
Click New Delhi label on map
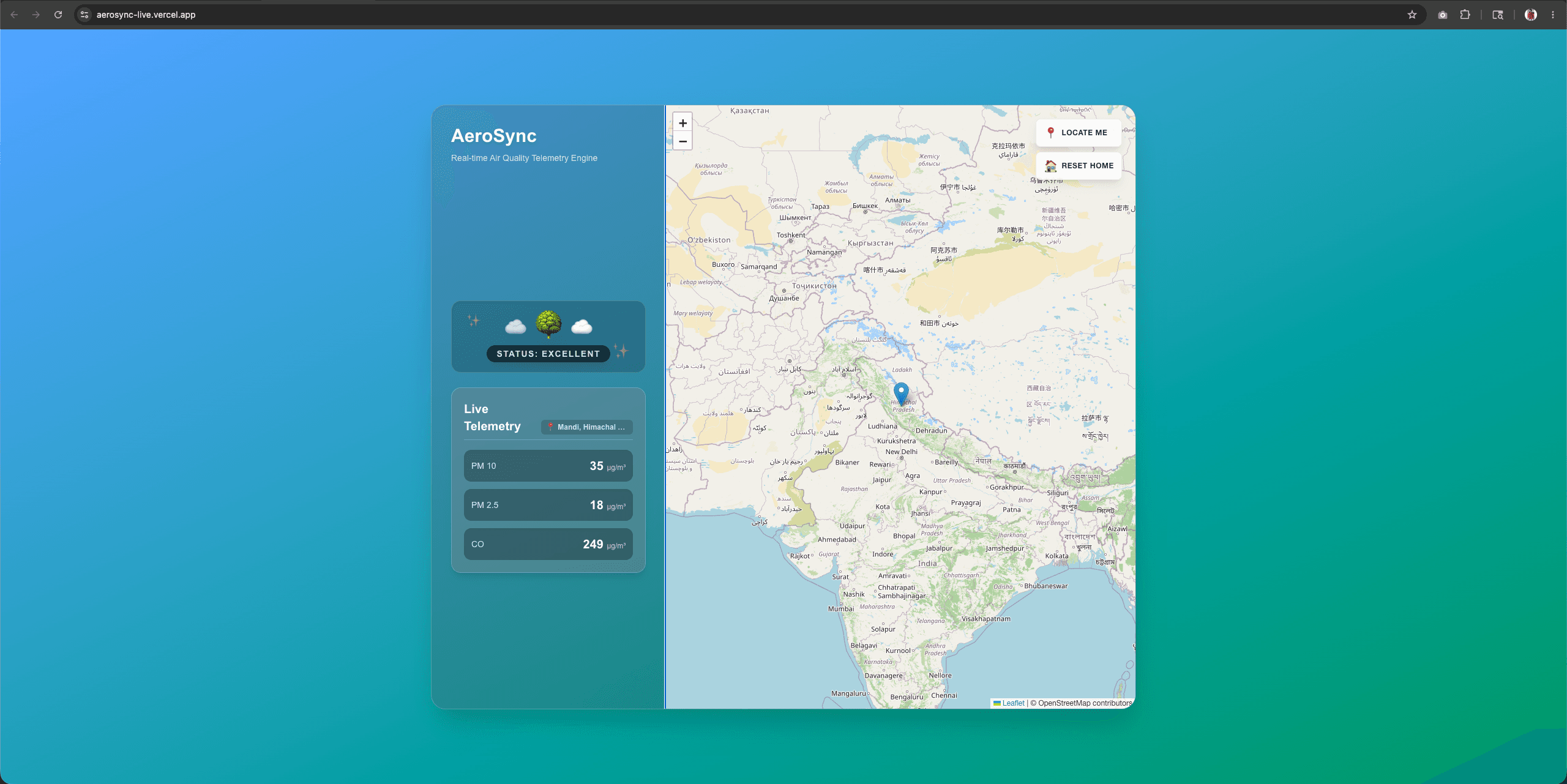click(901, 452)
